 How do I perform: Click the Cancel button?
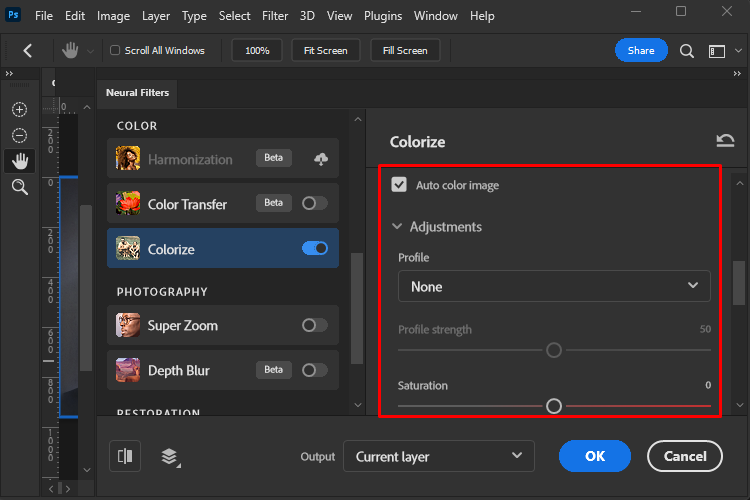(x=685, y=456)
